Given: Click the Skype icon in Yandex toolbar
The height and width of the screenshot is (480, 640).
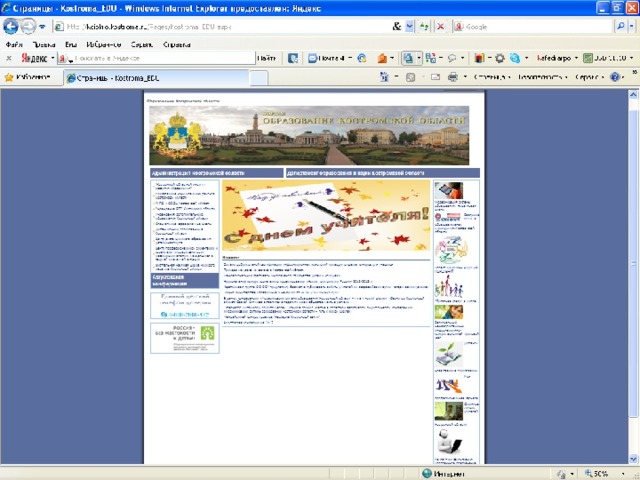Looking at the screenshot, I should [515, 58].
